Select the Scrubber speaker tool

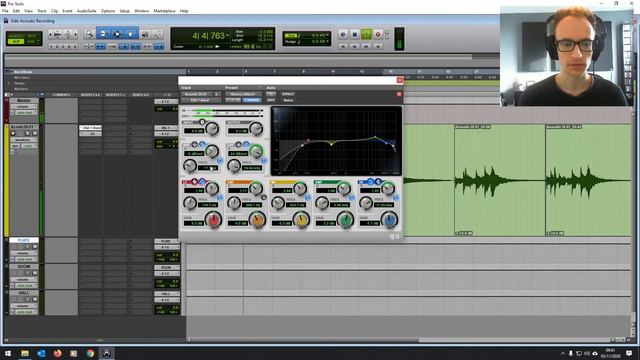(x=145, y=35)
